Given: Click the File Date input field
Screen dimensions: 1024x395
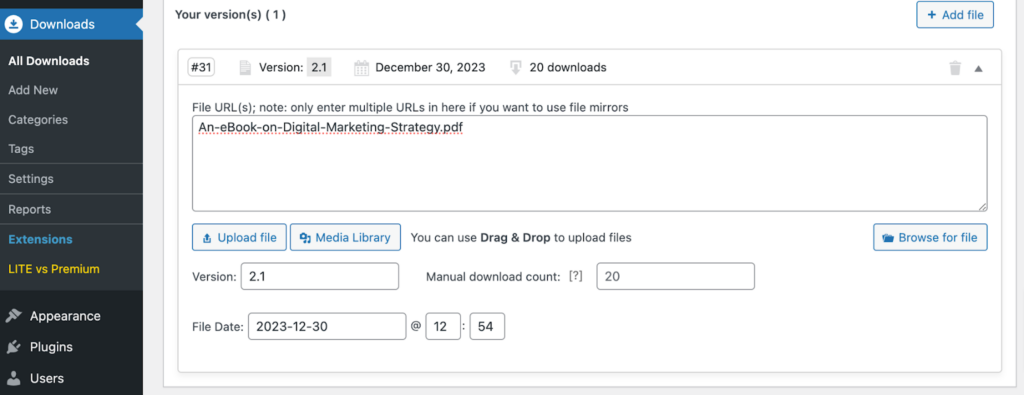Looking at the screenshot, I should (327, 326).
